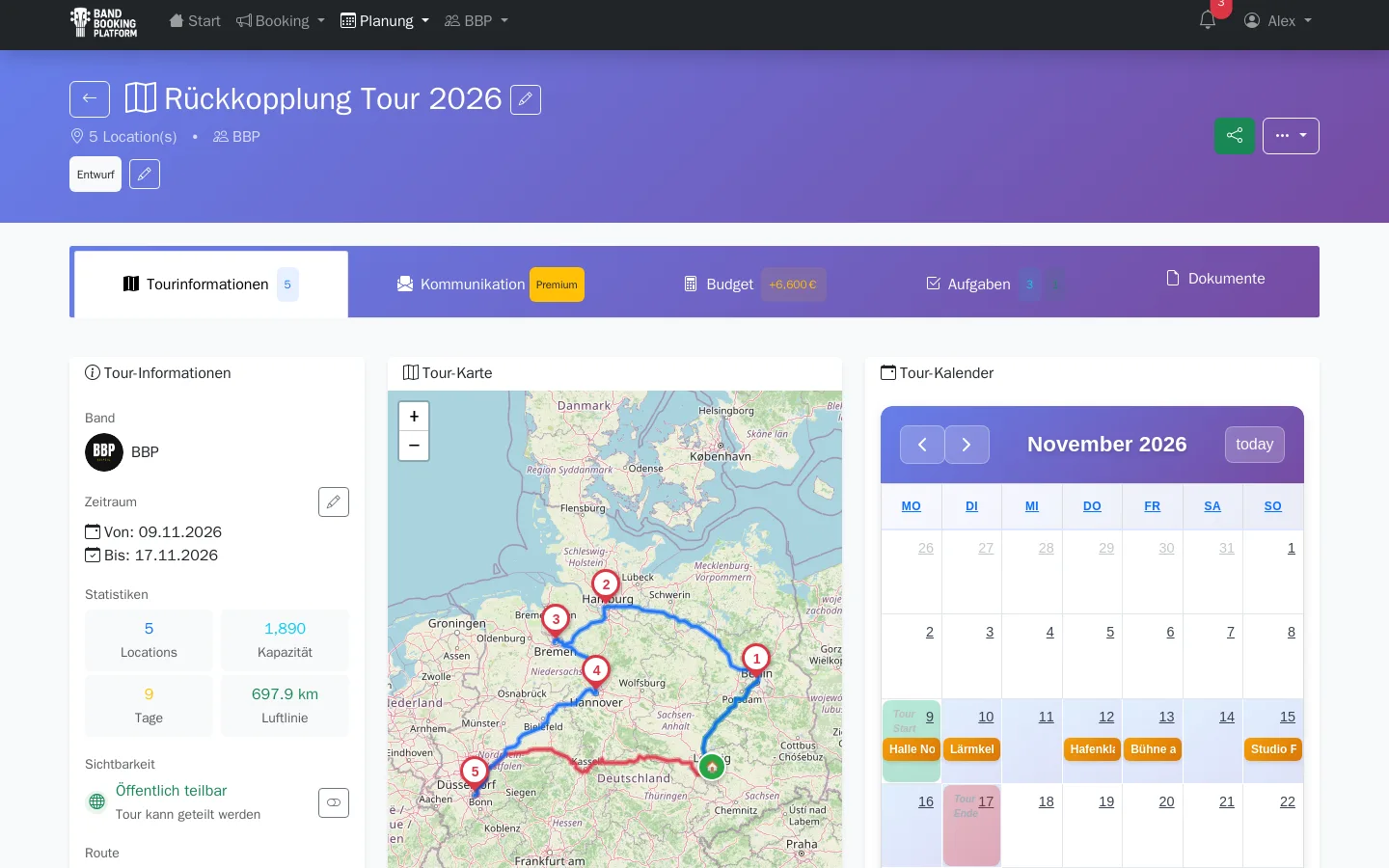Click the BBP band avatar
The width and height of the screenshot is (1389, 868).
pos(104,452)
